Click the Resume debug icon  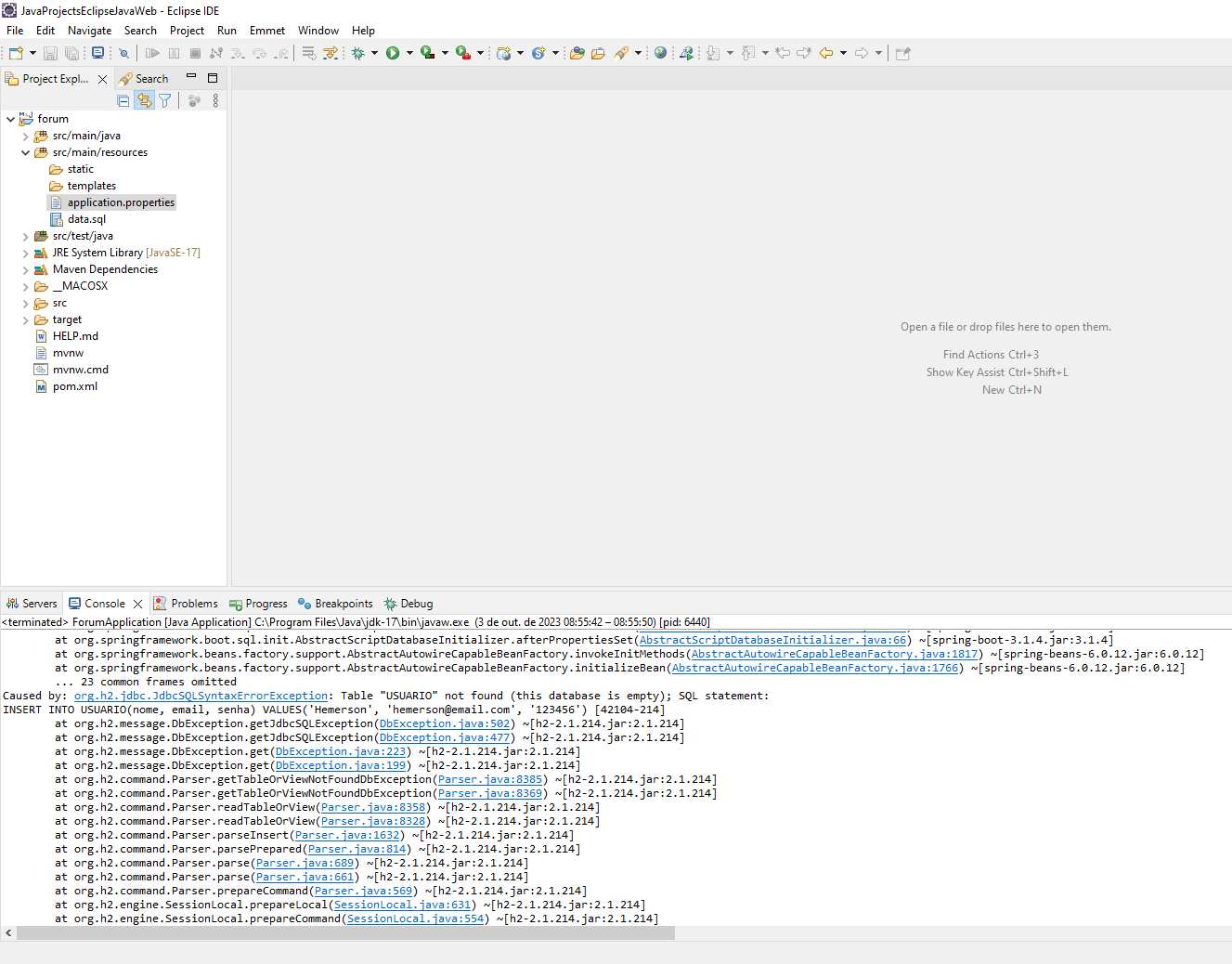point(153,53)
